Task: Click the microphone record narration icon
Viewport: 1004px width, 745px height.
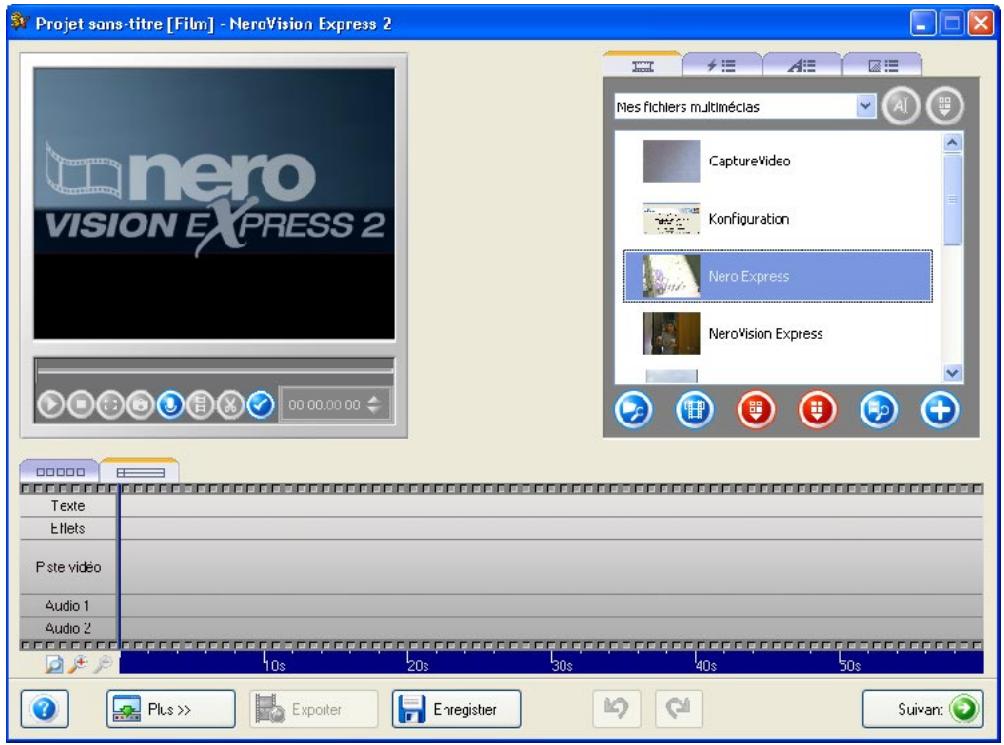Action: (x=170, y=405)
